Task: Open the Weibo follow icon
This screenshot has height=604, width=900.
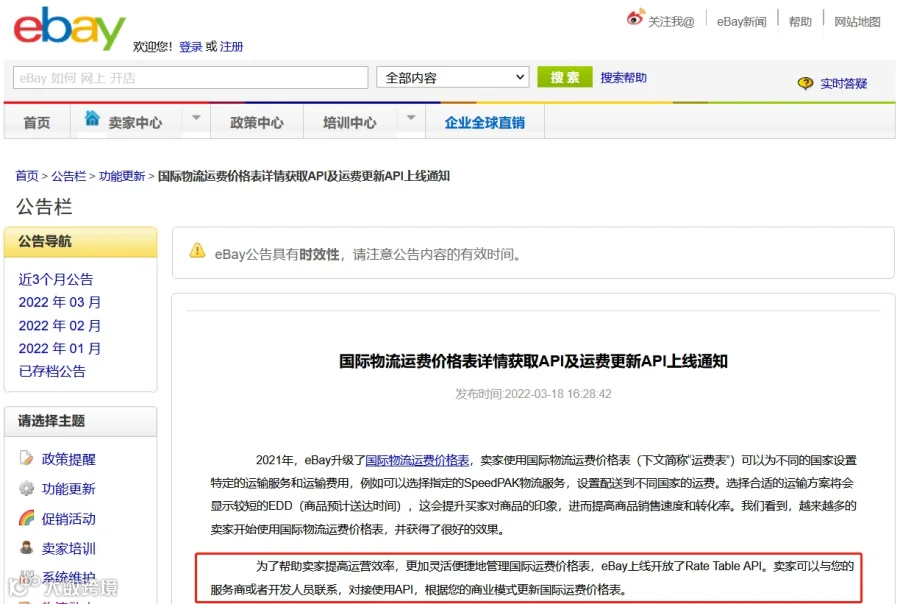Action: pos(635,18)
